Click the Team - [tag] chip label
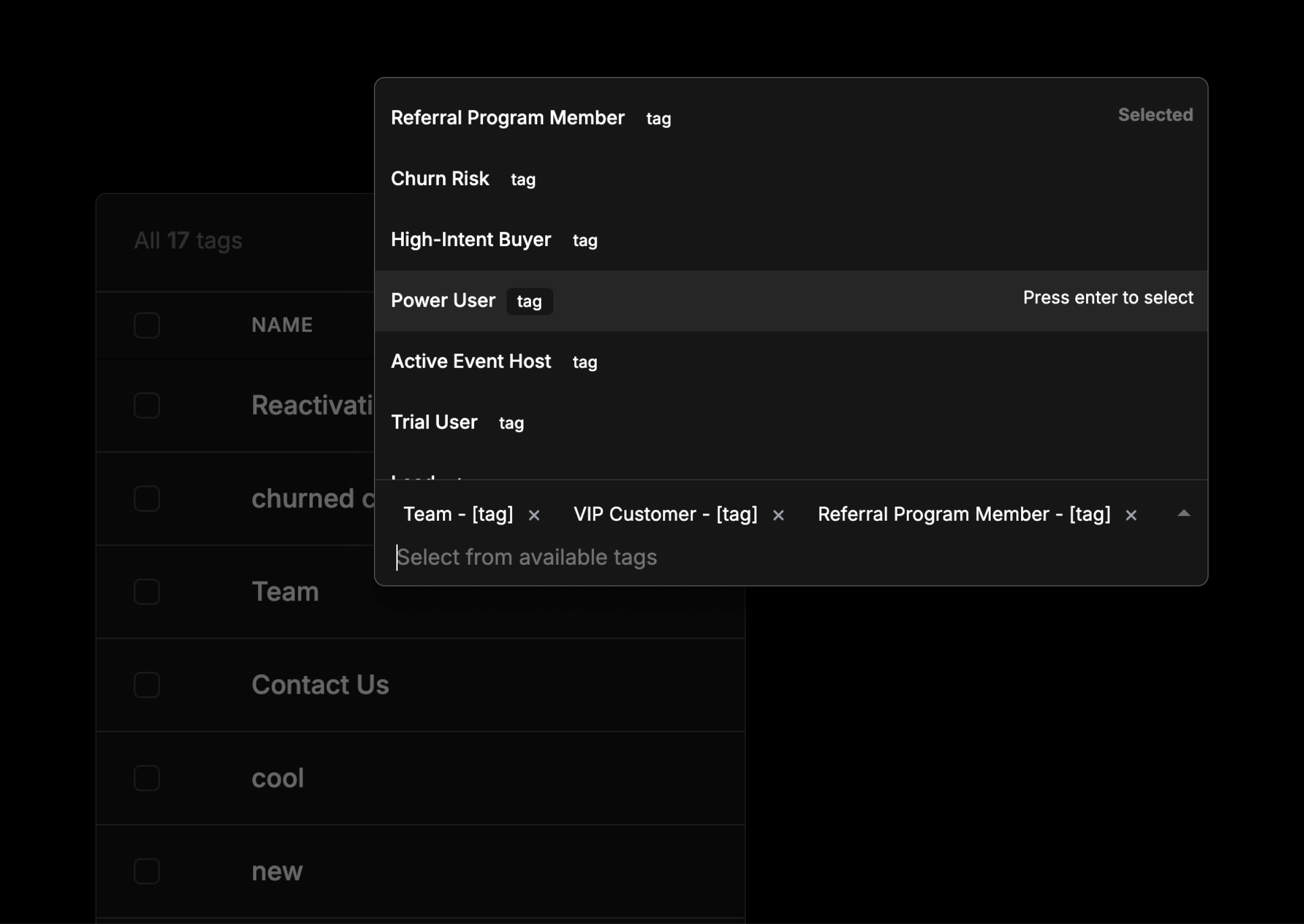Viewport: 1304px width, 924px height. [x=458, y=514]
